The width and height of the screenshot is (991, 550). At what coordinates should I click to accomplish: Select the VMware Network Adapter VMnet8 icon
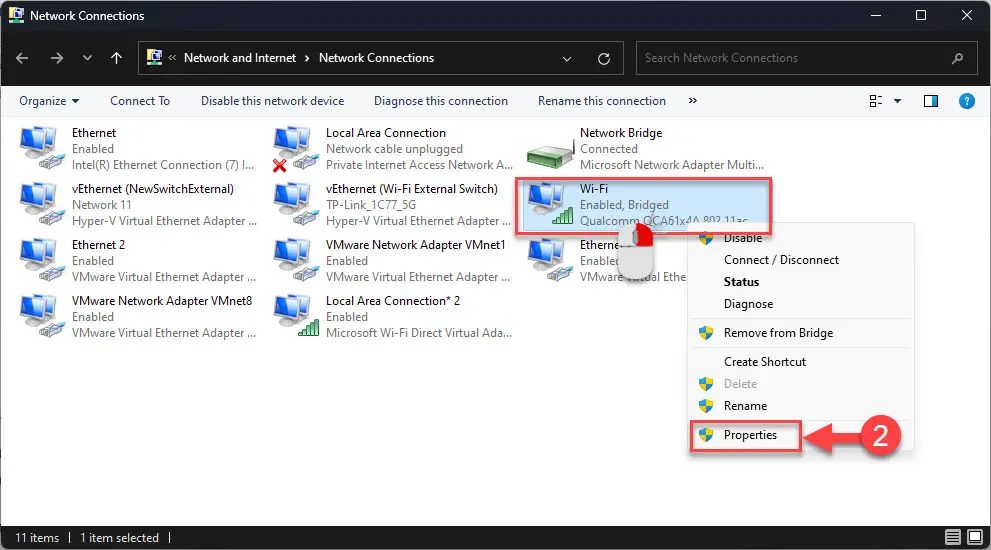[40, 316]
